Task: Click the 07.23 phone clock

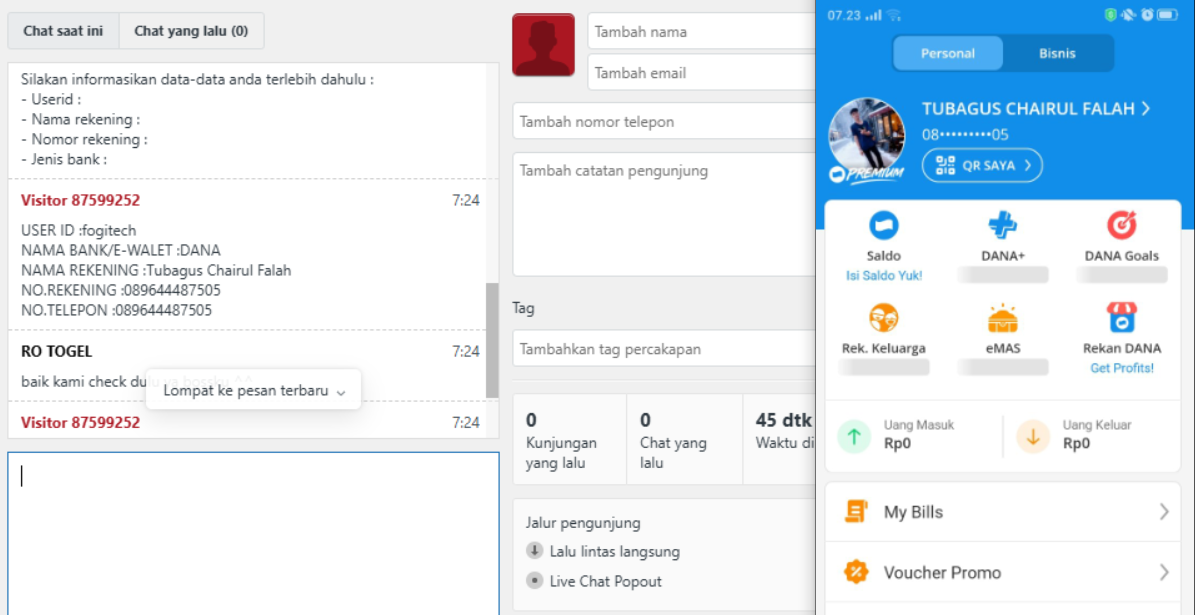Action: tap(844, 15)
